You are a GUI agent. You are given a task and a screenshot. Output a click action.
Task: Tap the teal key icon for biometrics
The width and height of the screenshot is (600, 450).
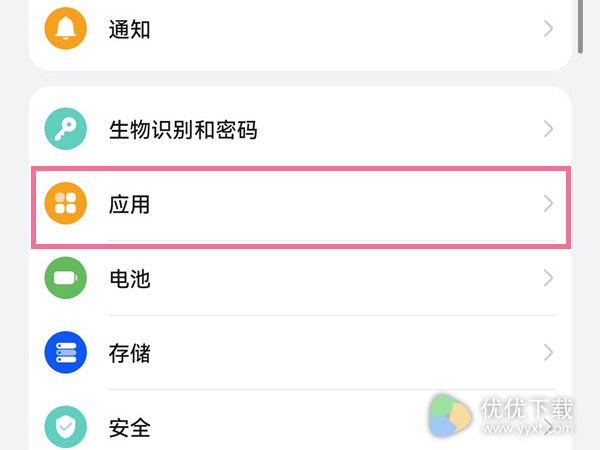(x=65, y=129)
